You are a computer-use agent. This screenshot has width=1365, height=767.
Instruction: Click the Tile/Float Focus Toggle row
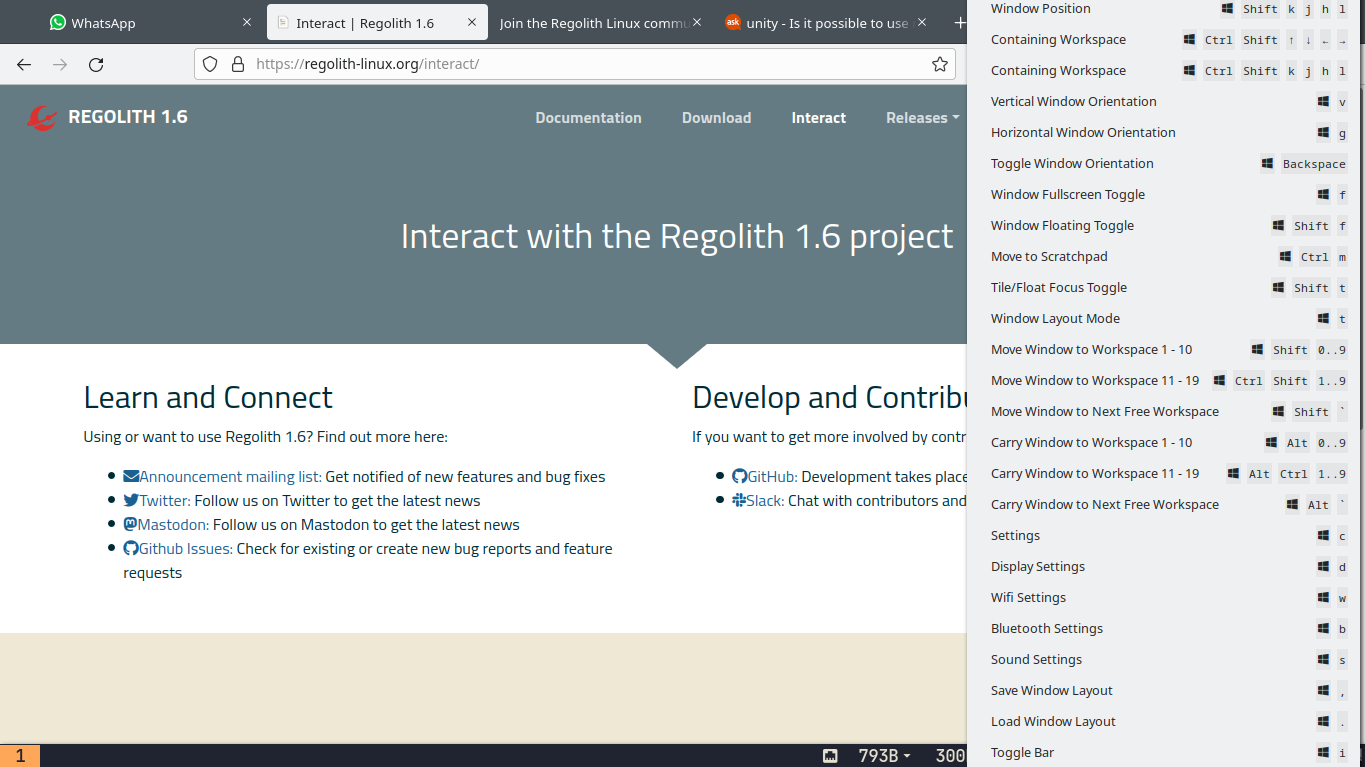point(1167,288)
